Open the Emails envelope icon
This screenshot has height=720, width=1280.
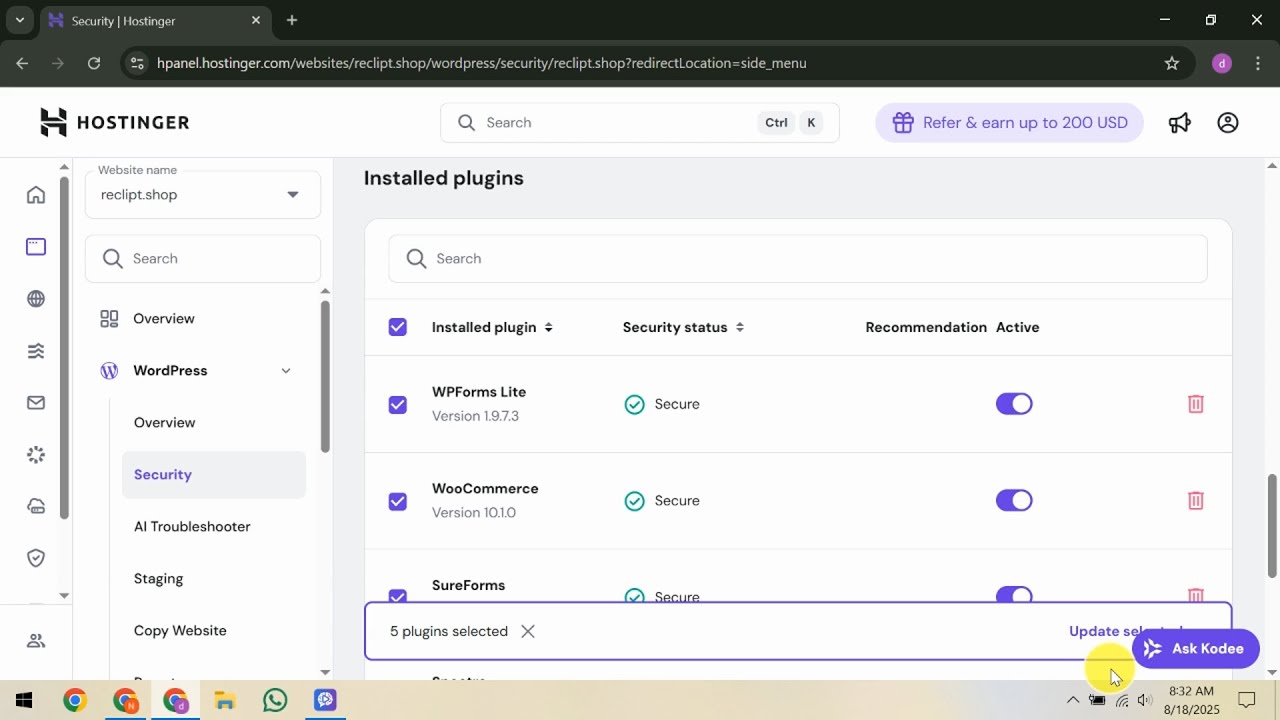click(36, 402)
